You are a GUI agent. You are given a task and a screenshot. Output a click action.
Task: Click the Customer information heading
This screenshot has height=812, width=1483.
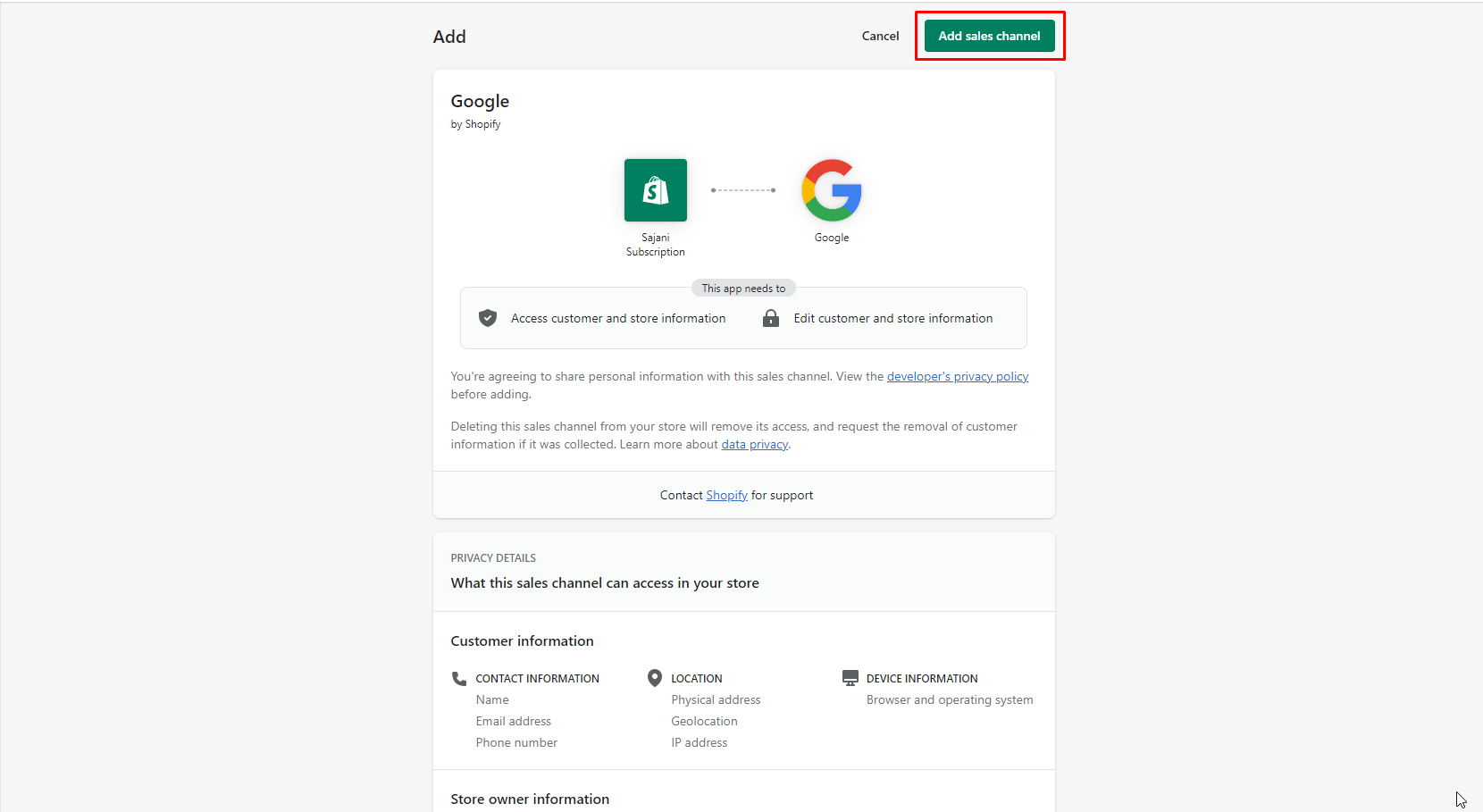(x=522, y=640)
